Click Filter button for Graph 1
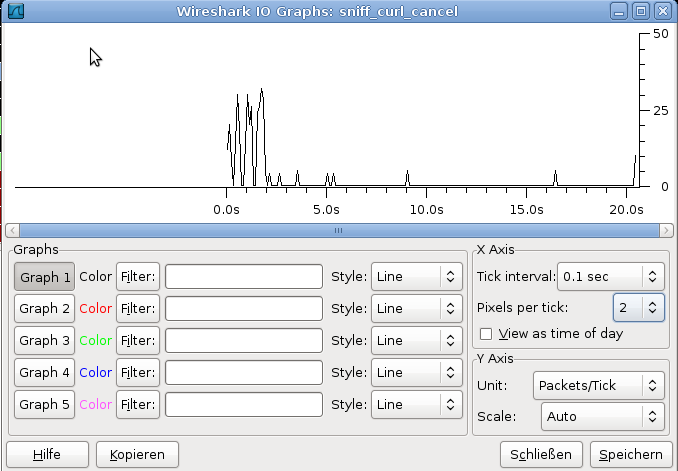This screenshot has height=471, width=678. [138, 277]
